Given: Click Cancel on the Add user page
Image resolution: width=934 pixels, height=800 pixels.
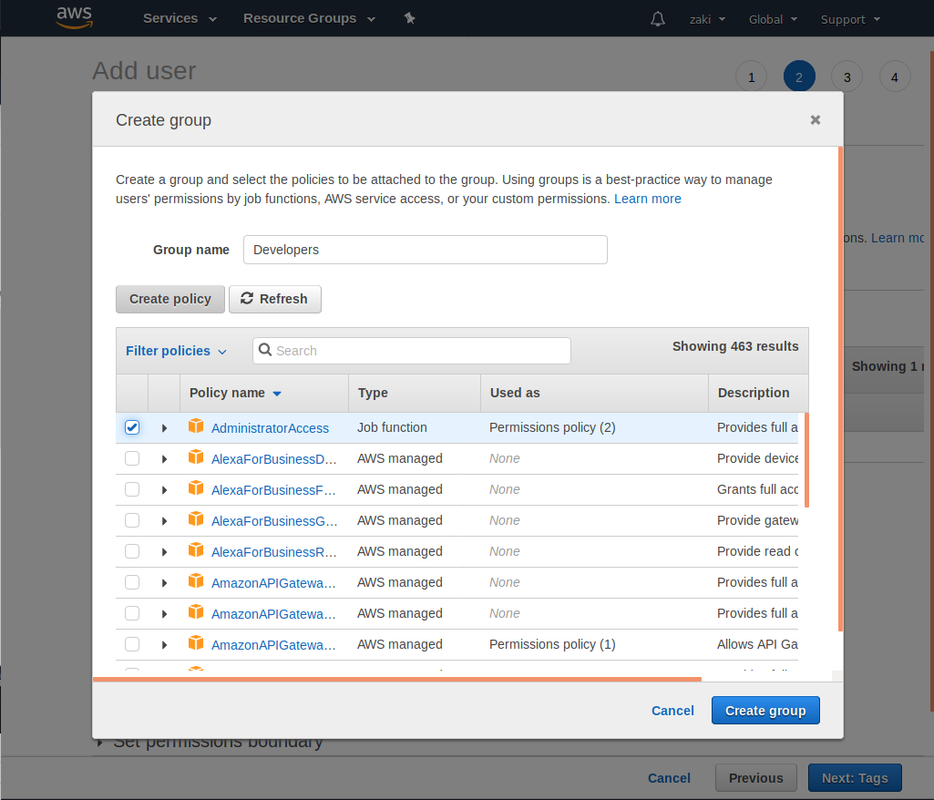Looking at the screenshot, I should (x=669, y=778).
